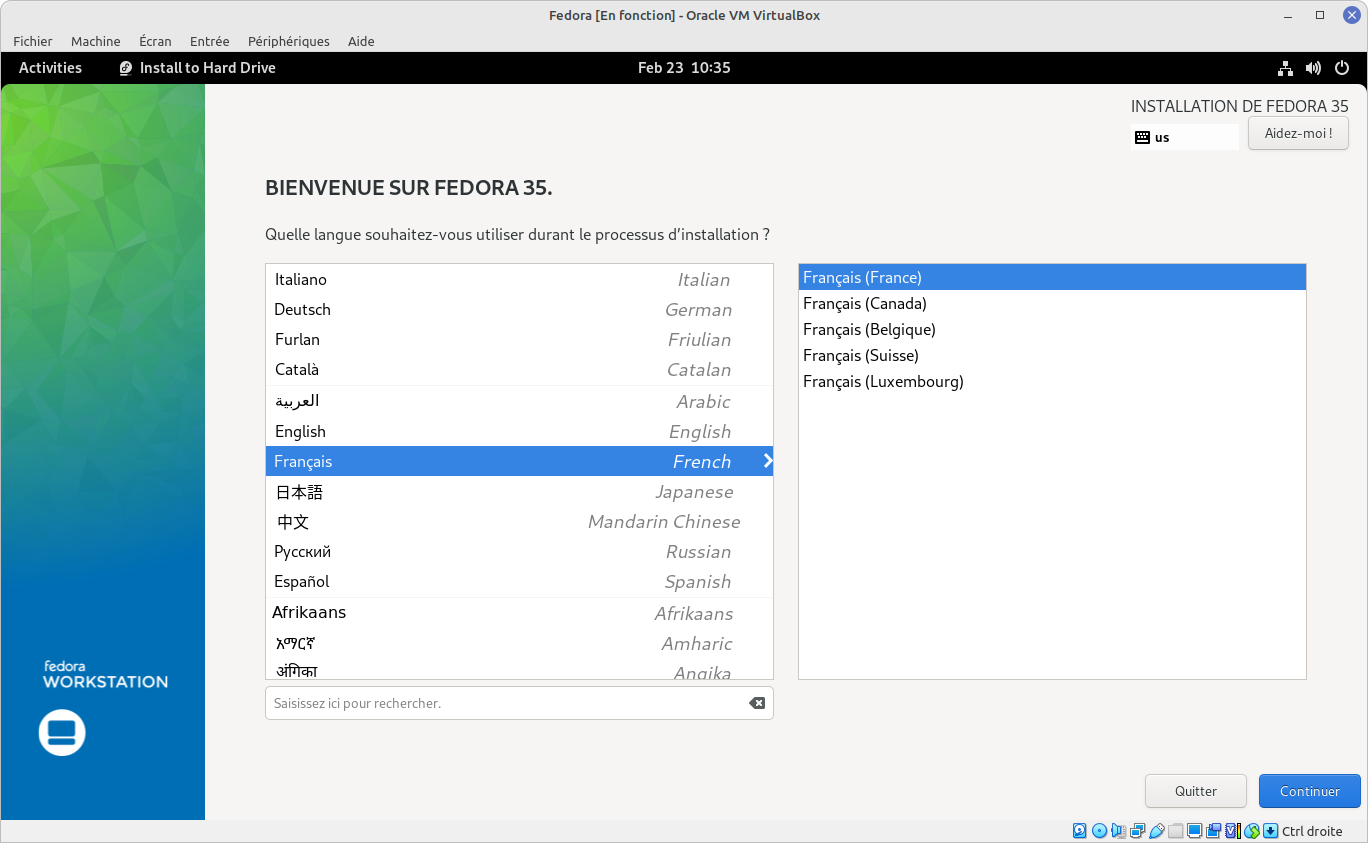Image resolution: width=1368 pixels, height=843 pixels.
Task: Click the GNOME power icon
Action: pyautogui.click(x=1342, y=68)
